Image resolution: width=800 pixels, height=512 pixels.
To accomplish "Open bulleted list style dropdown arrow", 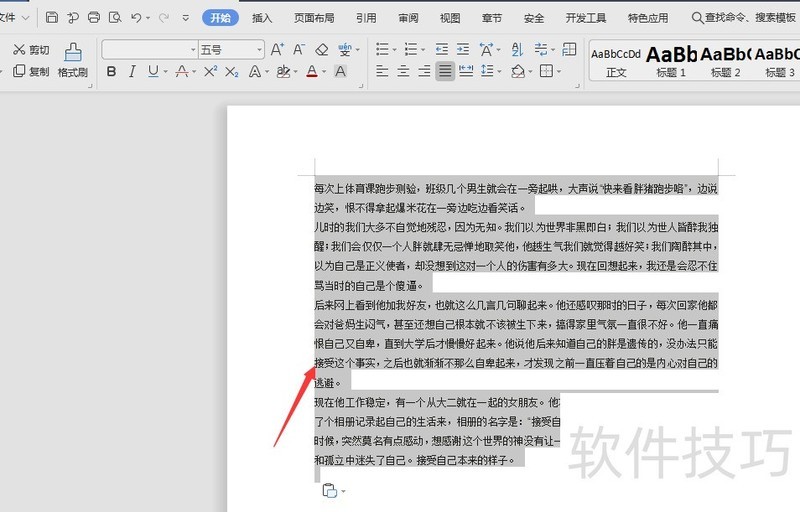I will (394, 50).
